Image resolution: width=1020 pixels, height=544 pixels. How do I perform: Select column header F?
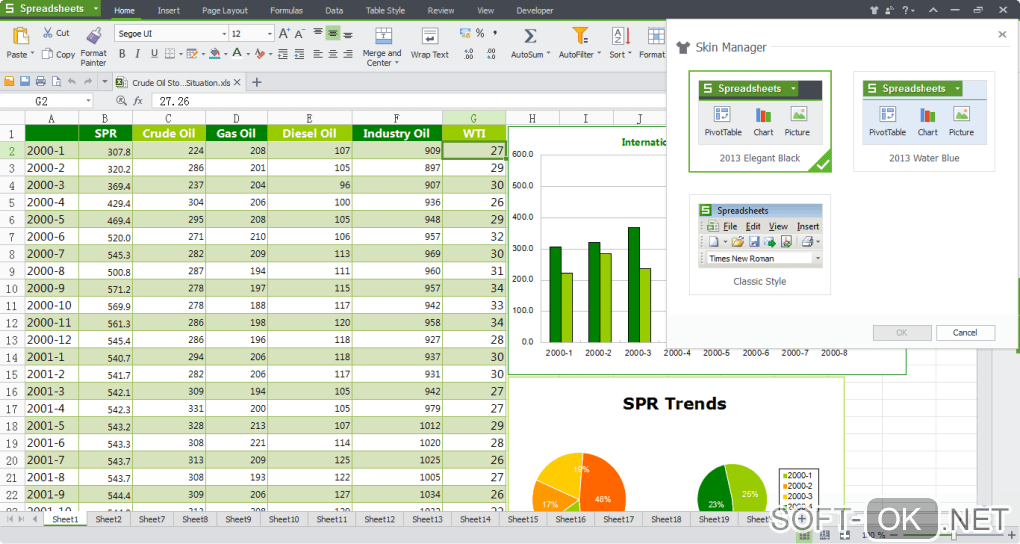(x=397, y=118)
